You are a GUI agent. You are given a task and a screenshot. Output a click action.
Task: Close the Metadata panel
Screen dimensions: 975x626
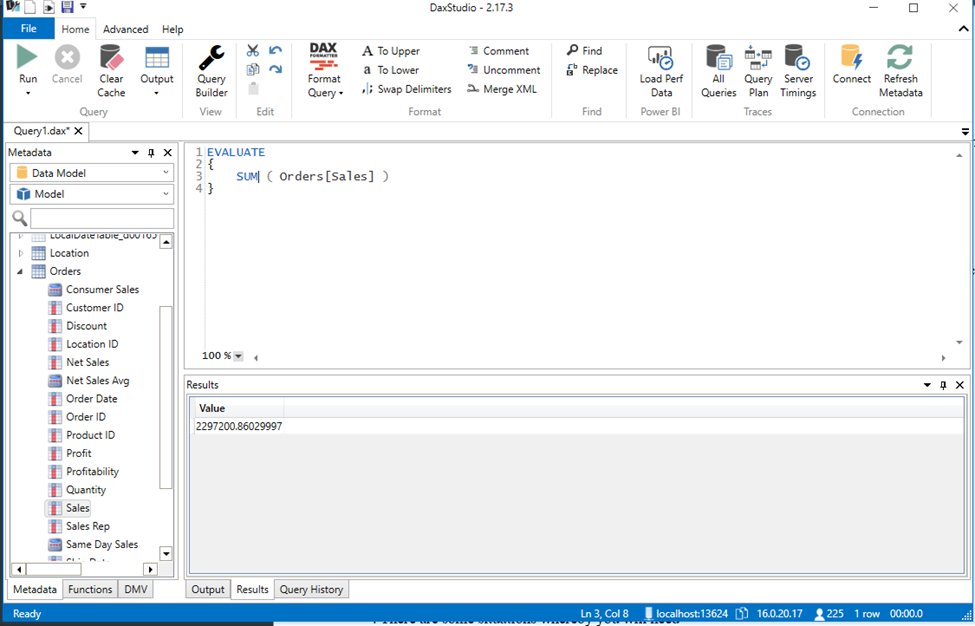[167, 152]
